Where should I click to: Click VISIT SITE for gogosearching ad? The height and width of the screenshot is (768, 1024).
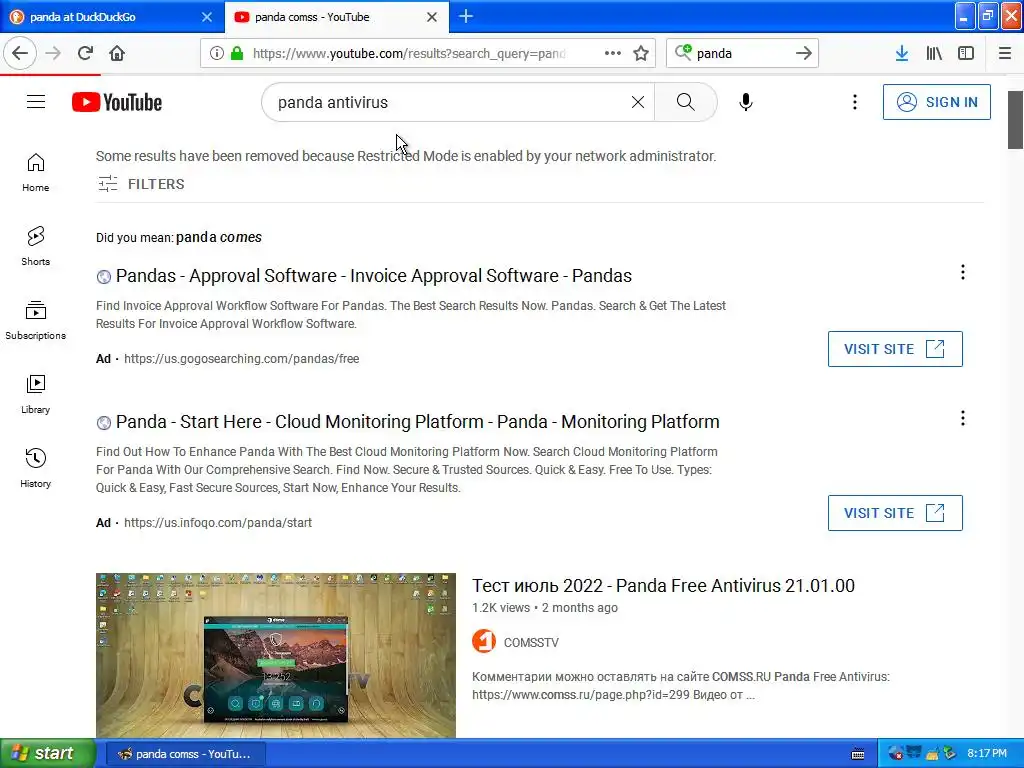click(x=895, y=349)
